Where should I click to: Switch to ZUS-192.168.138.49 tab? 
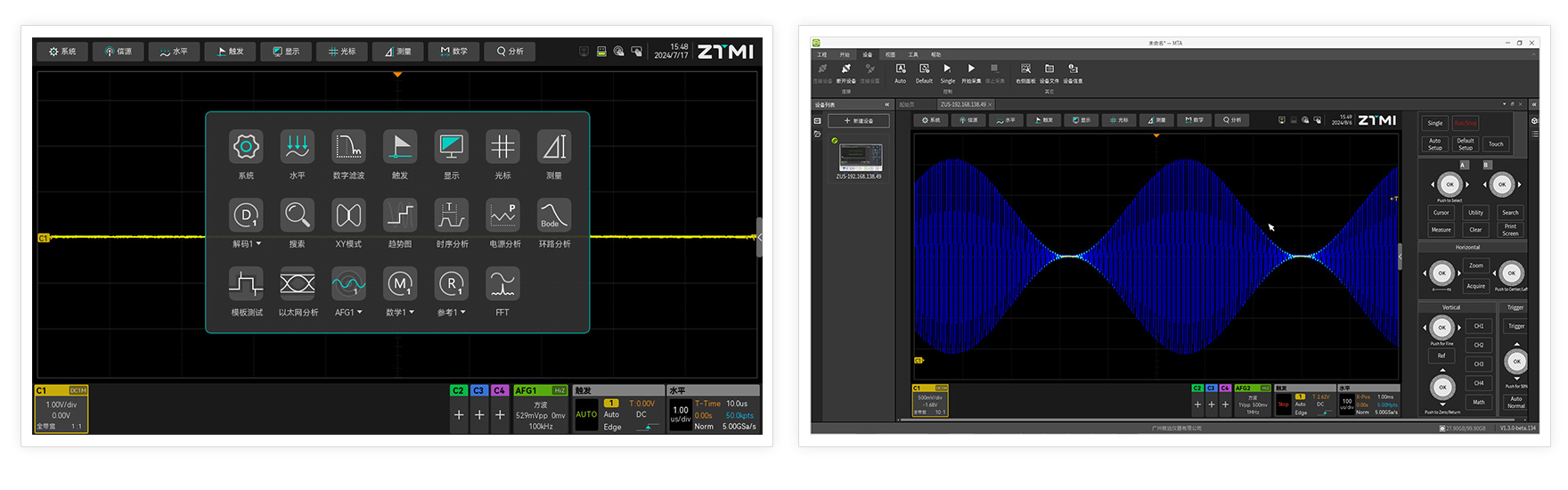962,104
